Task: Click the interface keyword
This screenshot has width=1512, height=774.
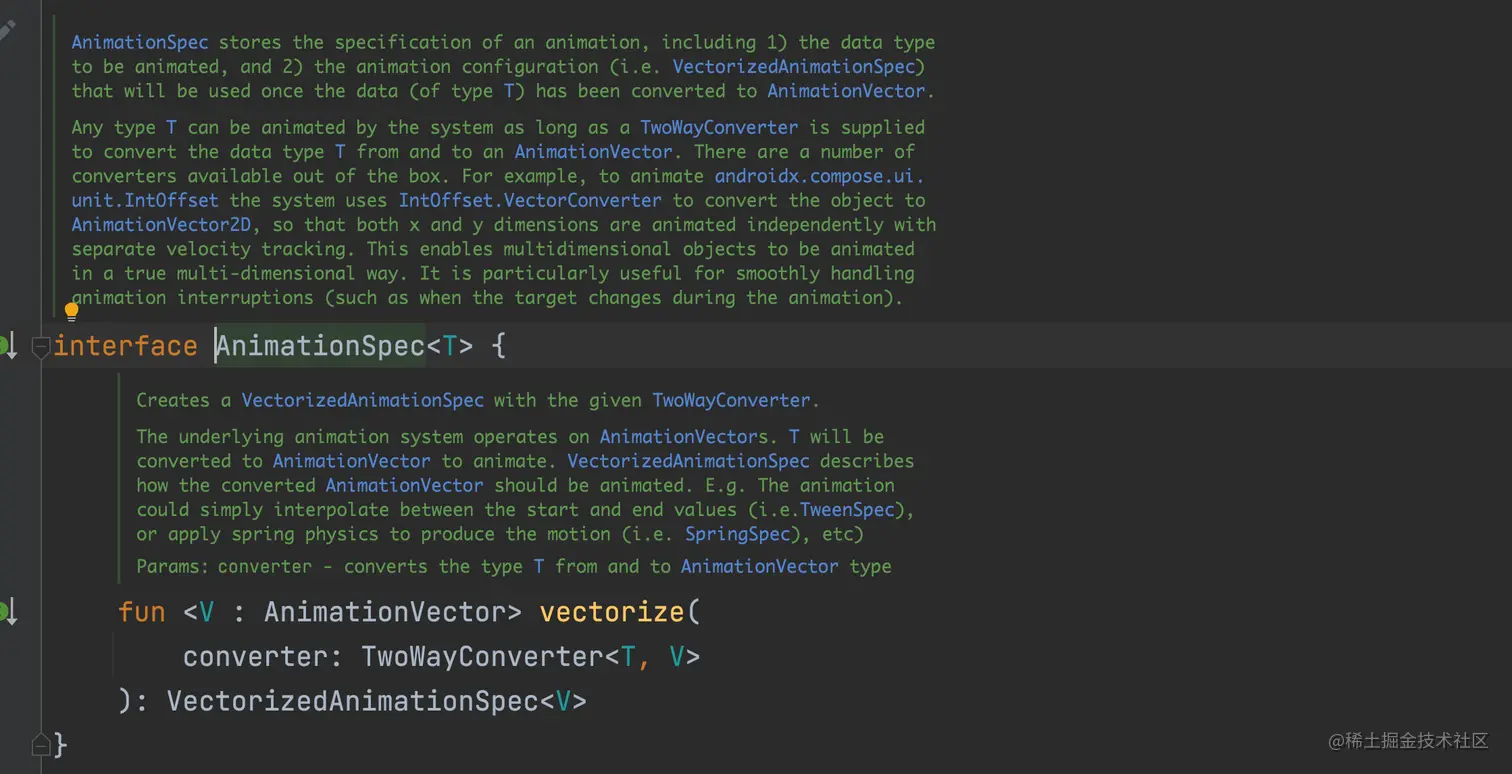Action: click(x=125, y=347)
